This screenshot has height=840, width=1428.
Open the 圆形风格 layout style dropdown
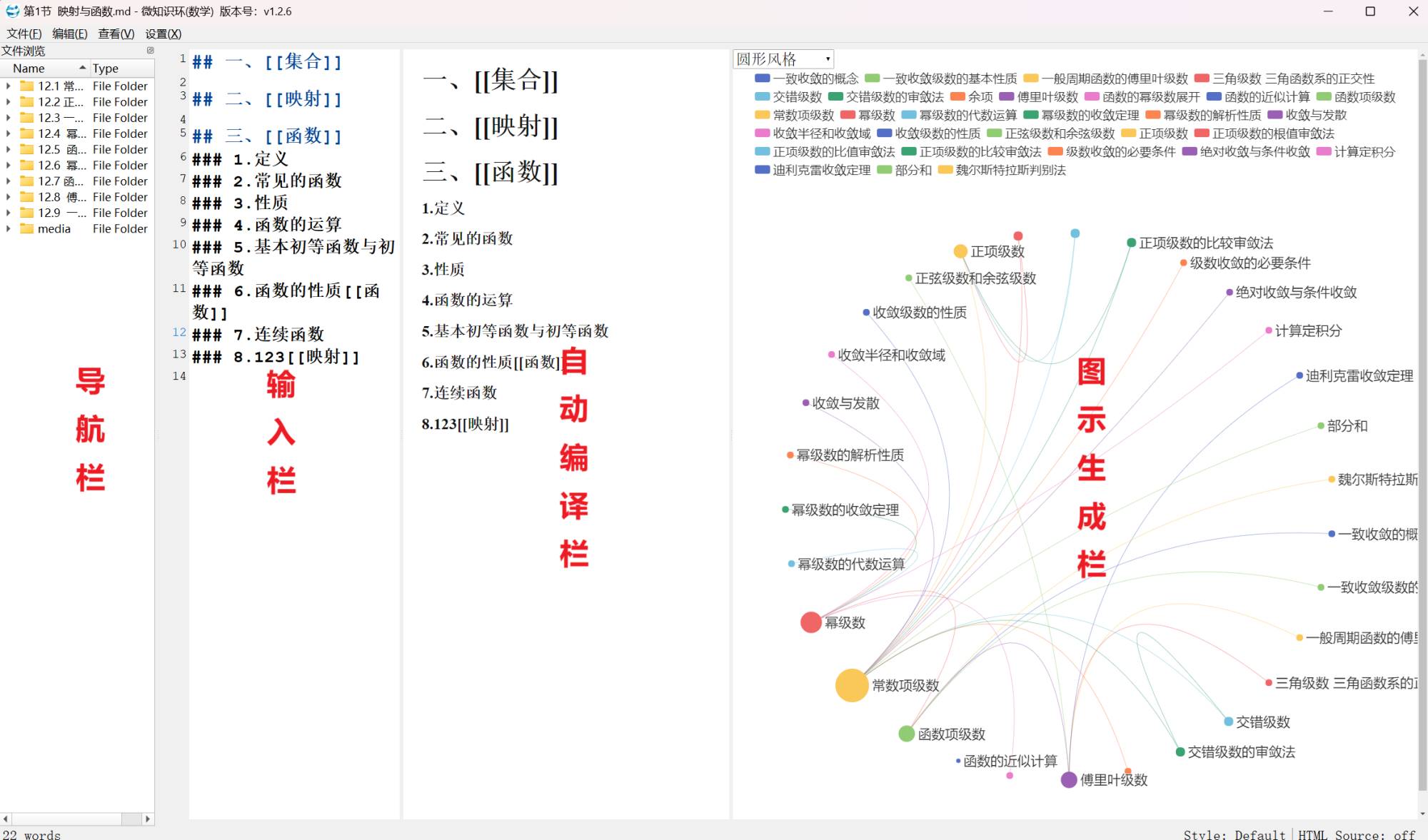[x=783, y=59]
